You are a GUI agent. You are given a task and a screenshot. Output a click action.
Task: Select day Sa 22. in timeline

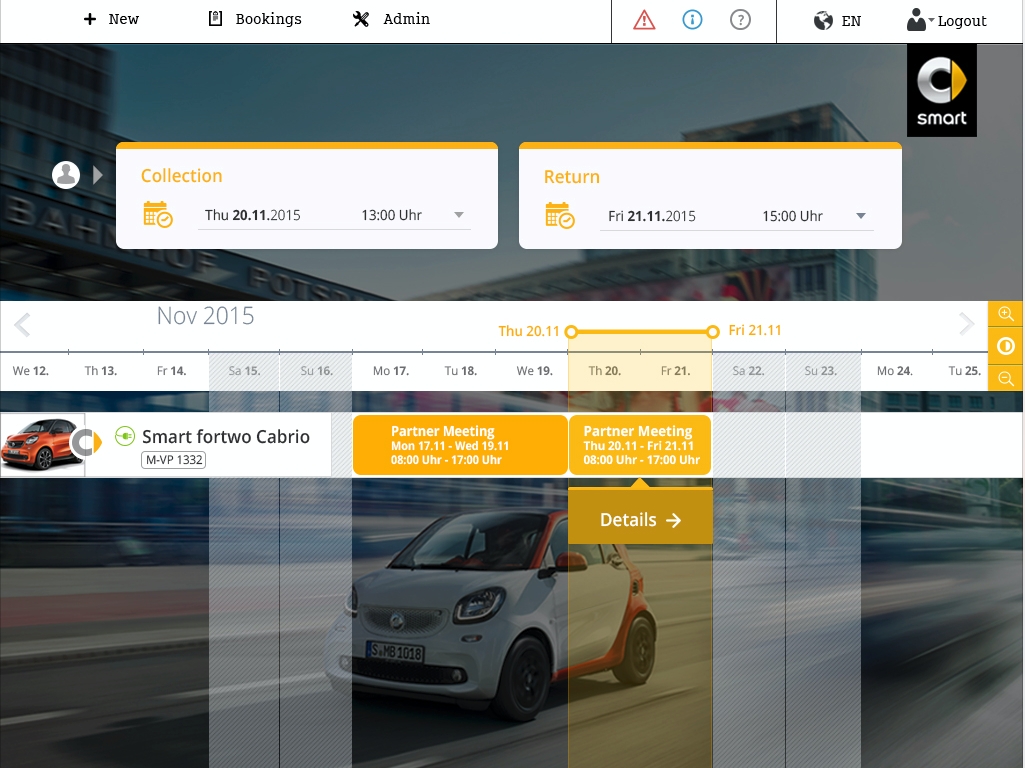click(748, 371)
